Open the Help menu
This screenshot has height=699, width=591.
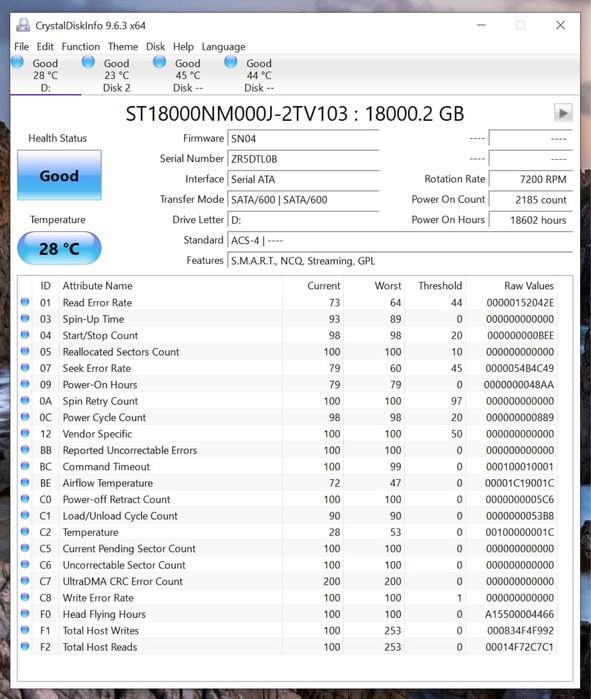click(183, 46)
